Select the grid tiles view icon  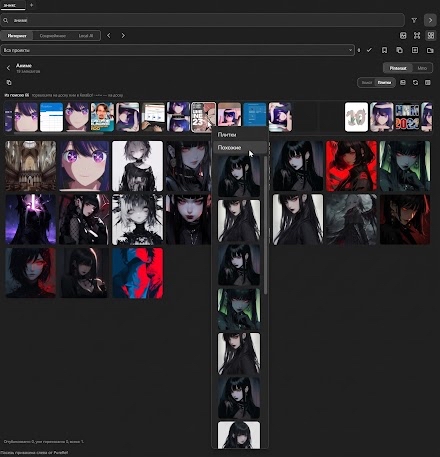431,35
